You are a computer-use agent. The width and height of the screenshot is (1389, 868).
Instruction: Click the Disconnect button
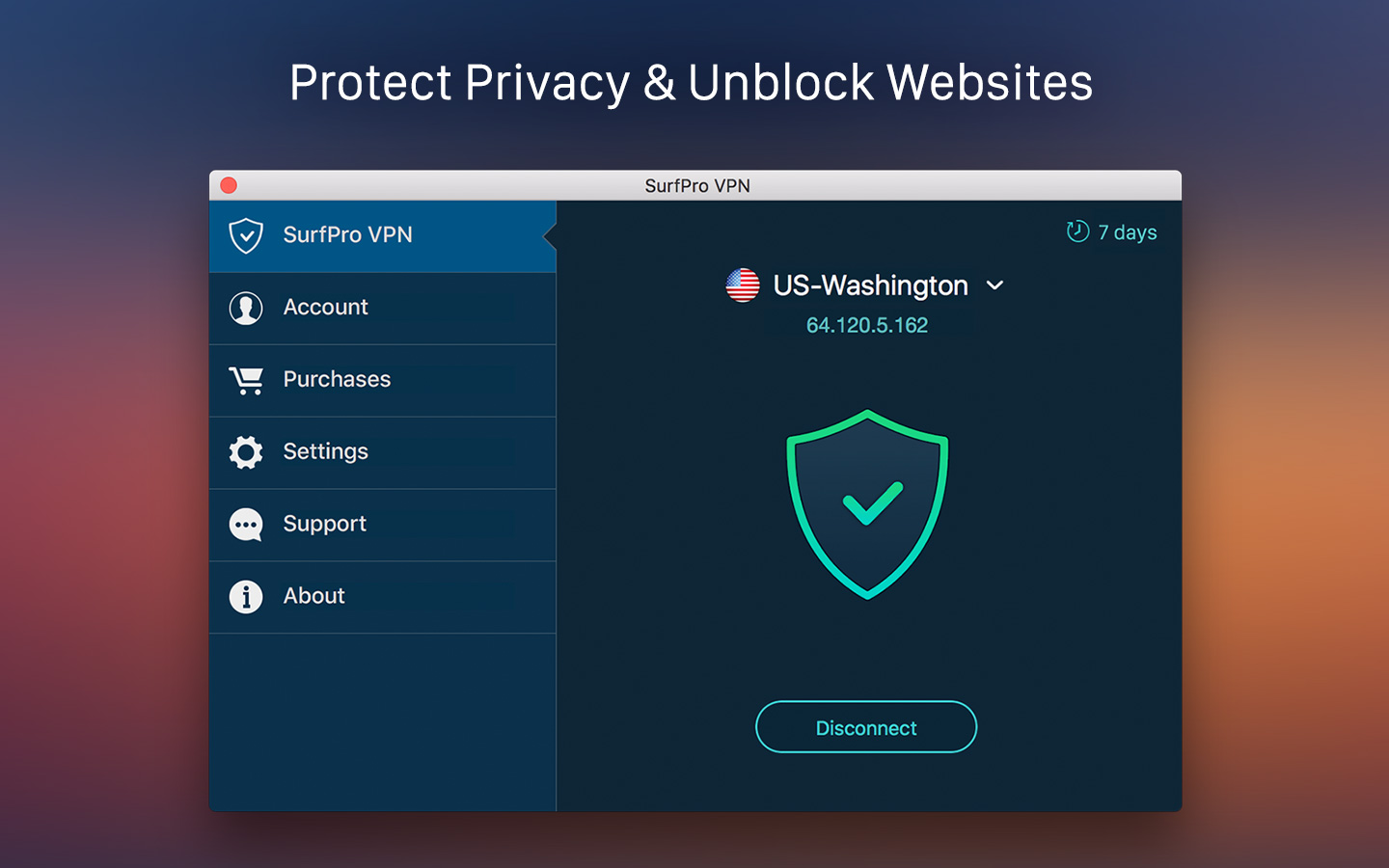tap(866, 727)
